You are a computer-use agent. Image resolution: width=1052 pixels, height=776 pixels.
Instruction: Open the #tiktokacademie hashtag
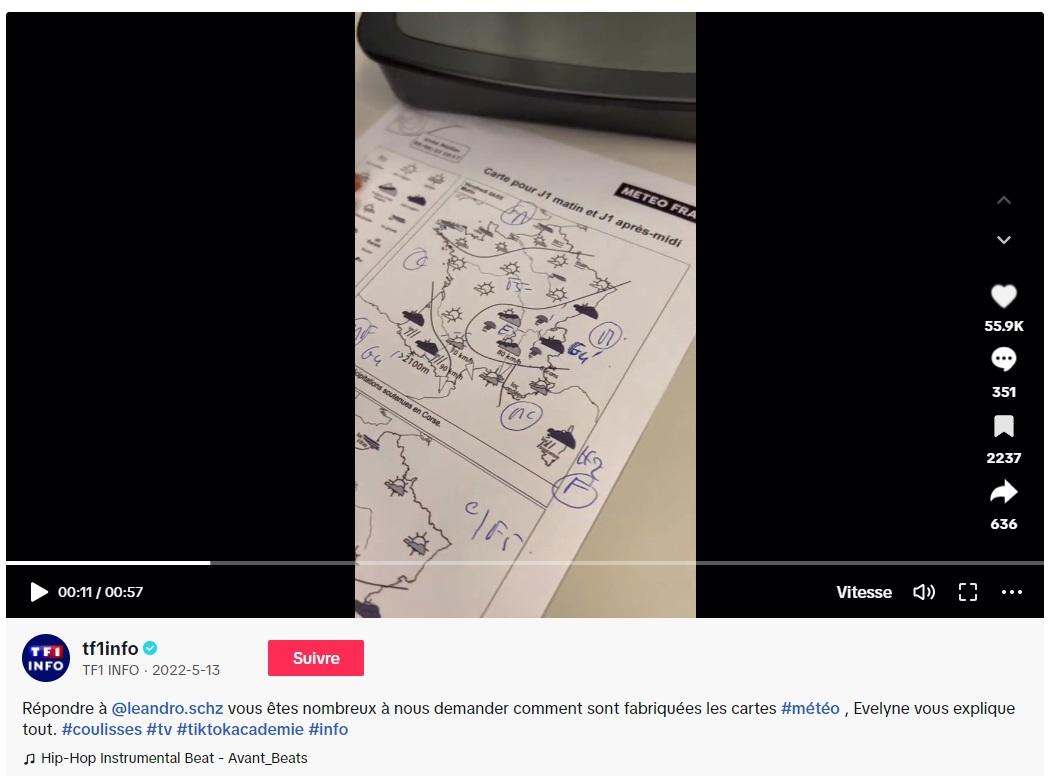pyautogui.click(x=240, y=729)
